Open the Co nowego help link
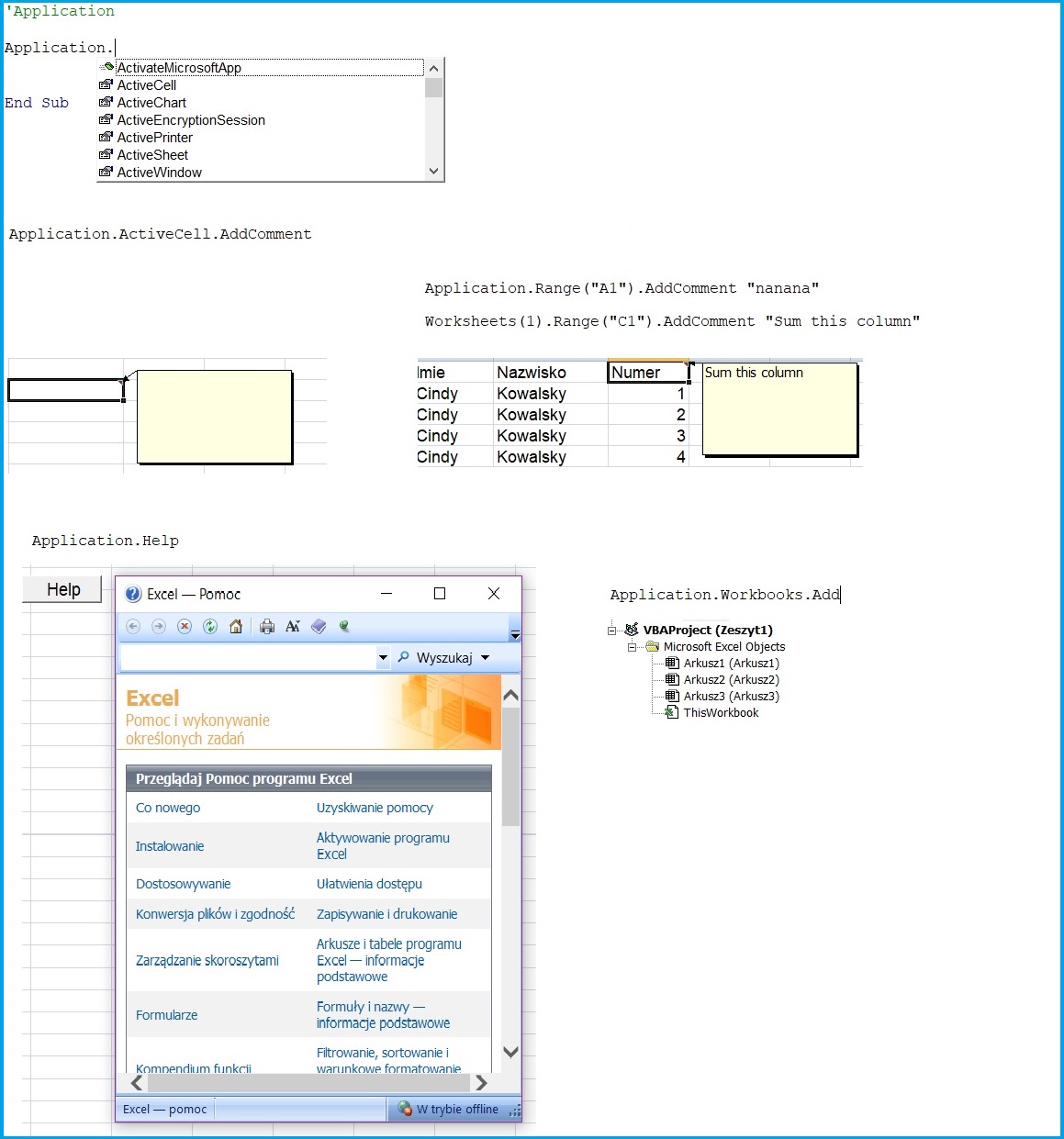The width and height of the screenshot is (1064, 1139). point(167,808)
